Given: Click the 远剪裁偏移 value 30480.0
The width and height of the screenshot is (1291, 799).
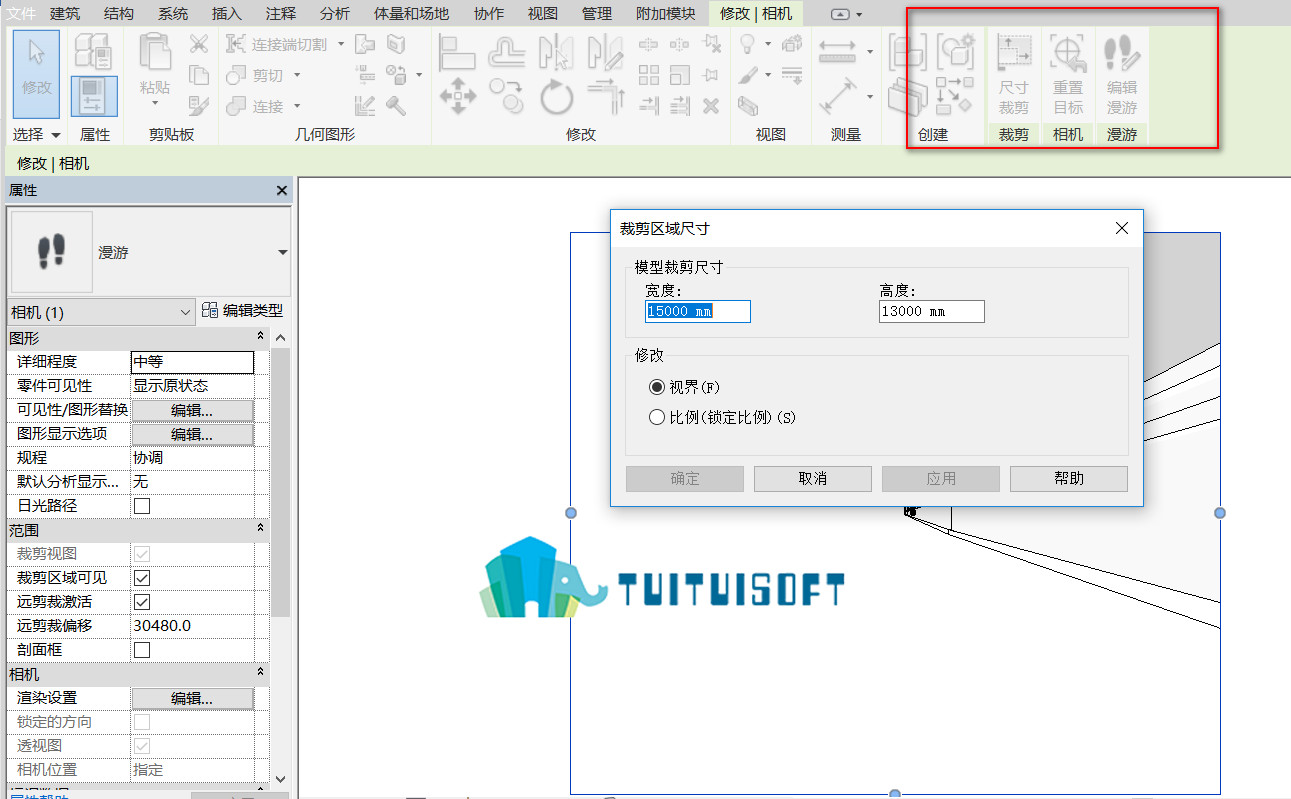Looking at the screenshot, I should [192, 626].
